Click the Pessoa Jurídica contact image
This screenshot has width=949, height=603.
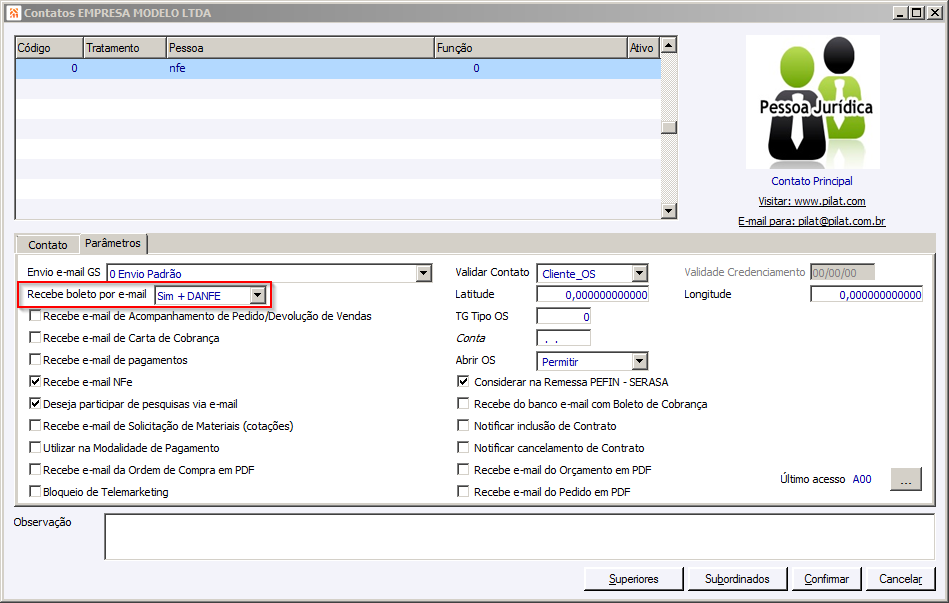pyautogui.click(x=812, y=102)
